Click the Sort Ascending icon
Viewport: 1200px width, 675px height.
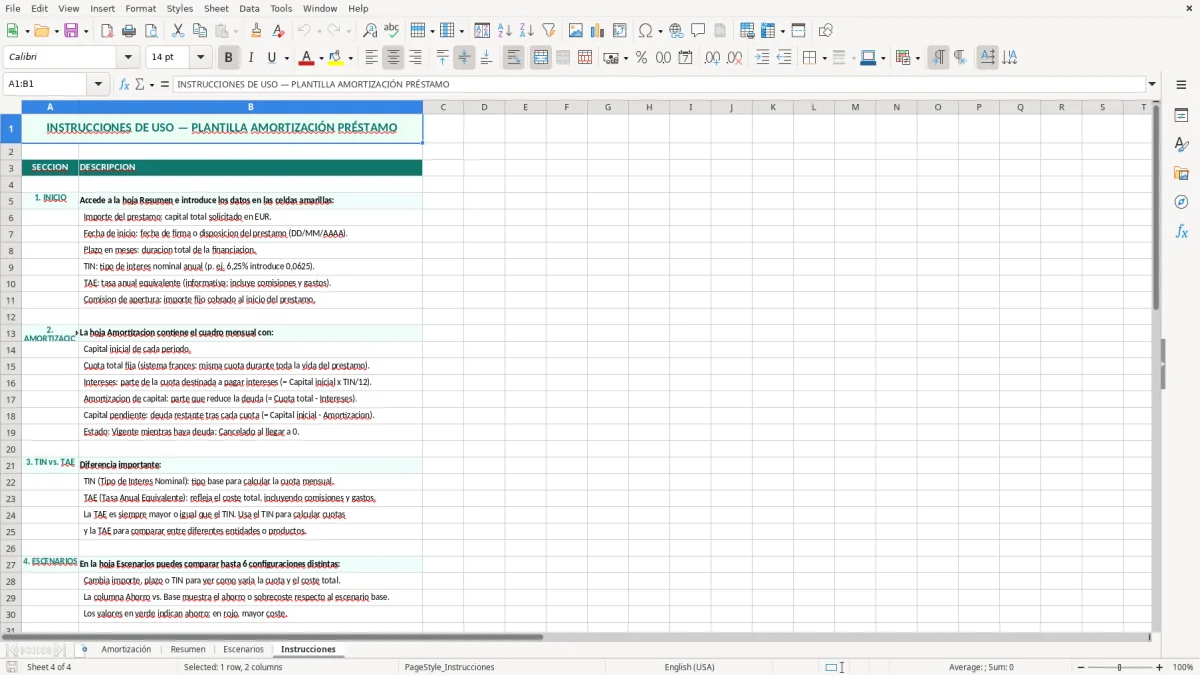505,31
